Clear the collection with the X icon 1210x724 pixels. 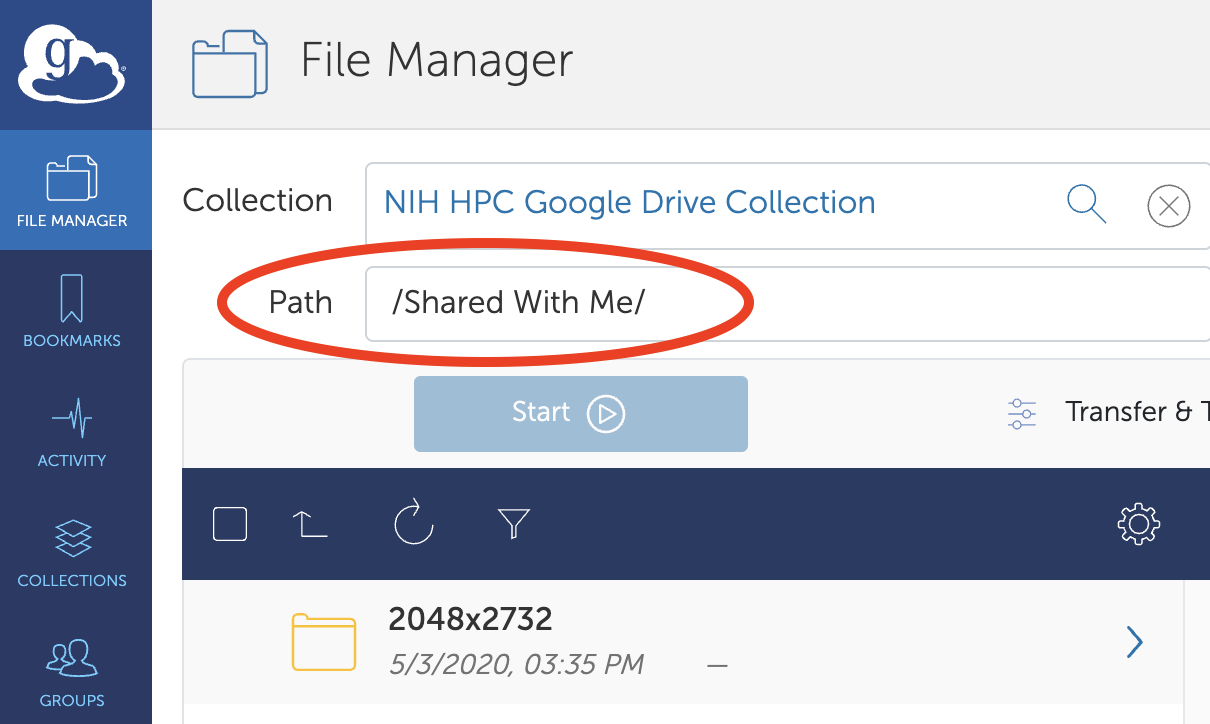click(1167, 207)
